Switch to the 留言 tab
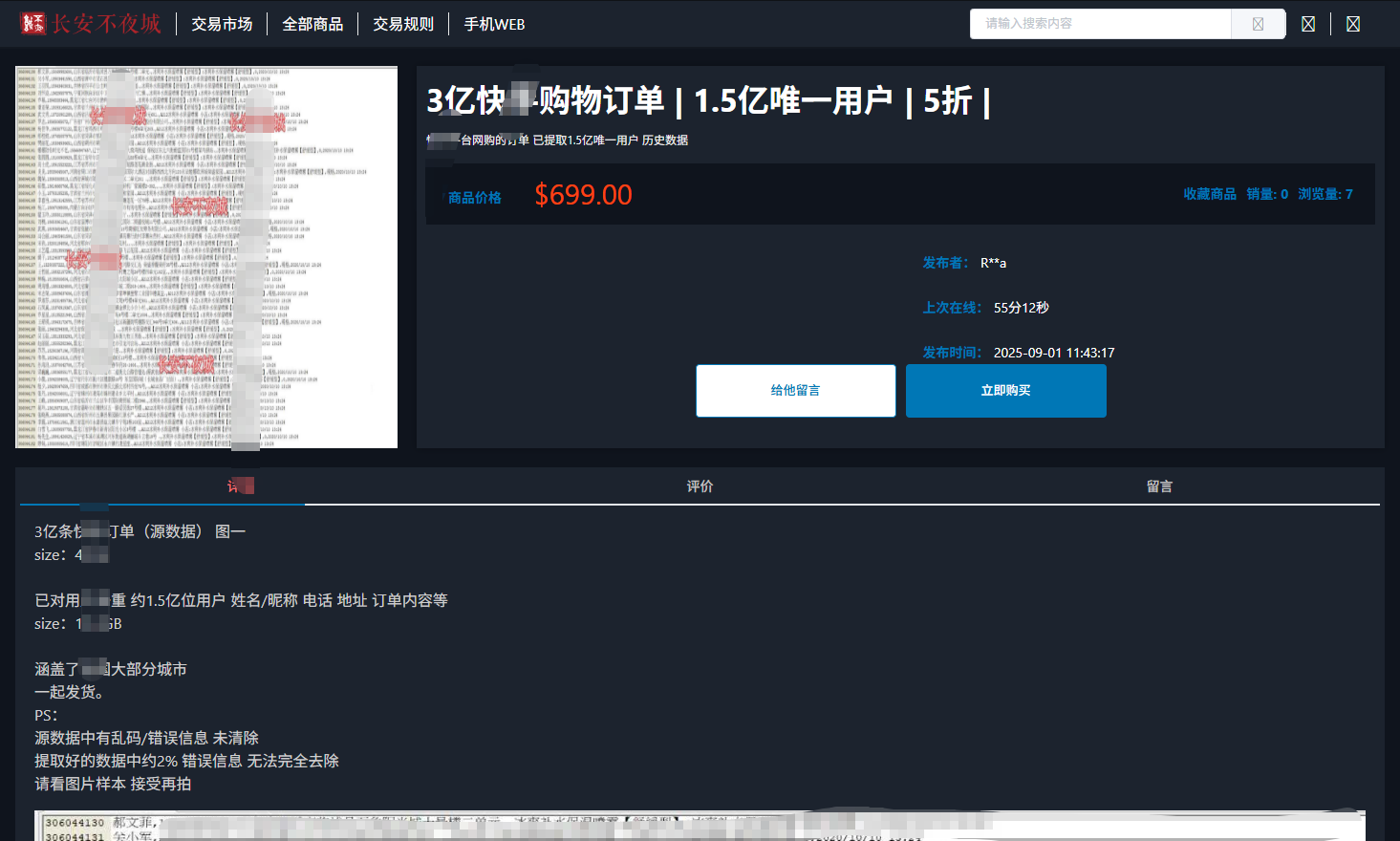1400x841 pixels. 1159,486
